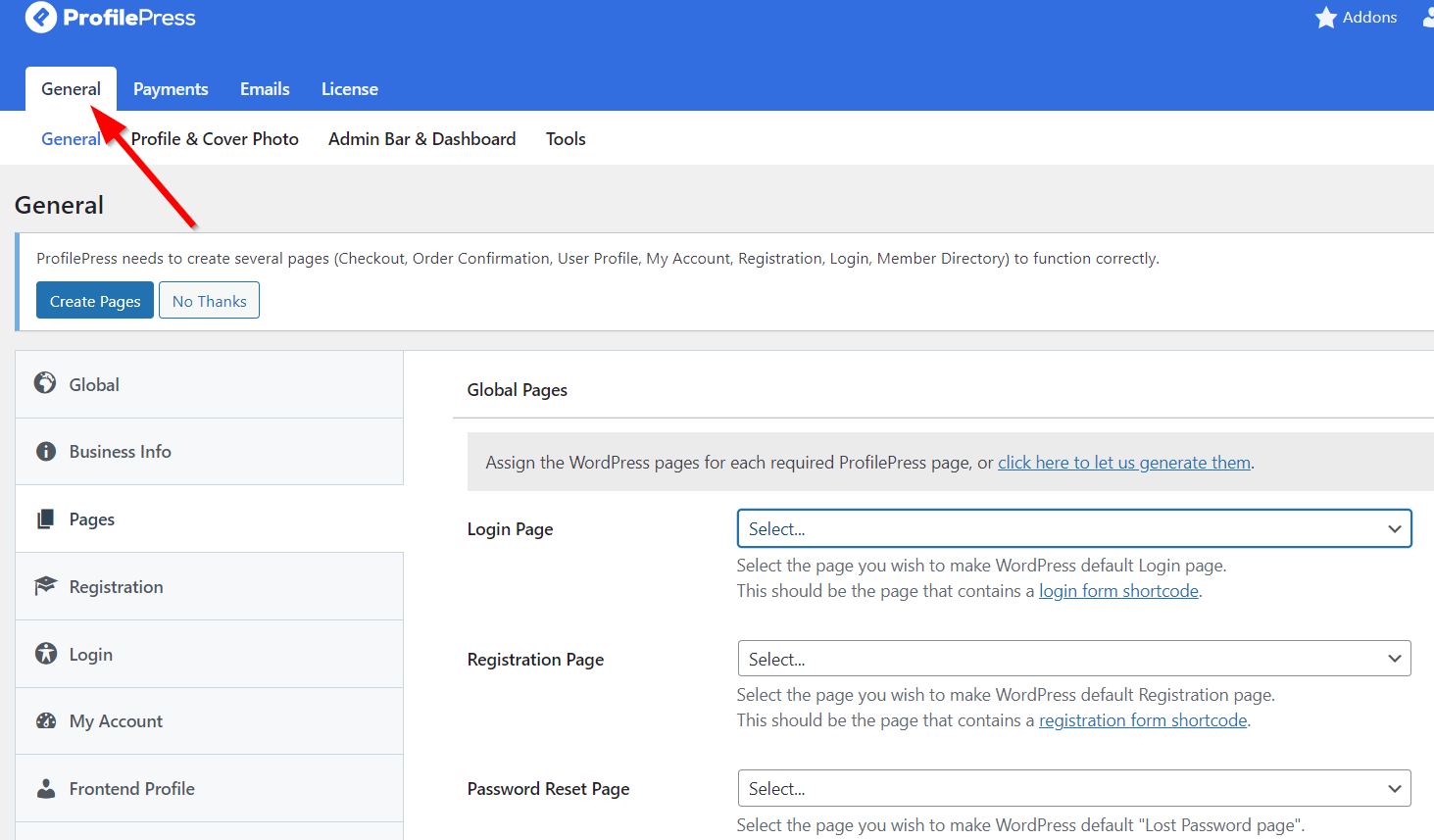Click the Pages book icon
The image size is (1434, 840).
pos(45,519)
